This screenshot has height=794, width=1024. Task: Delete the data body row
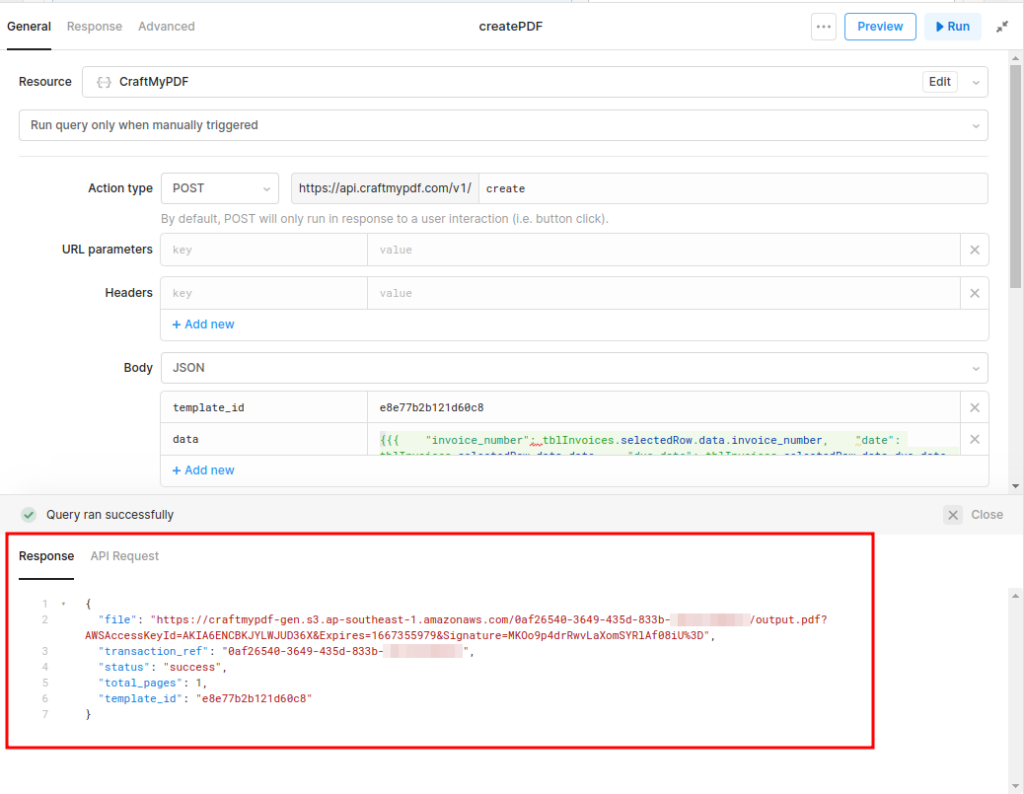pyautogui.click(x=974, y=439)
